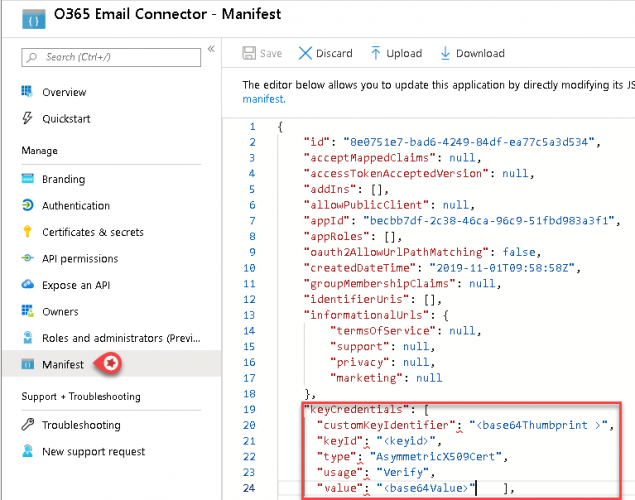
Task: Open the API permissions icon
Action: coord(27,258)
